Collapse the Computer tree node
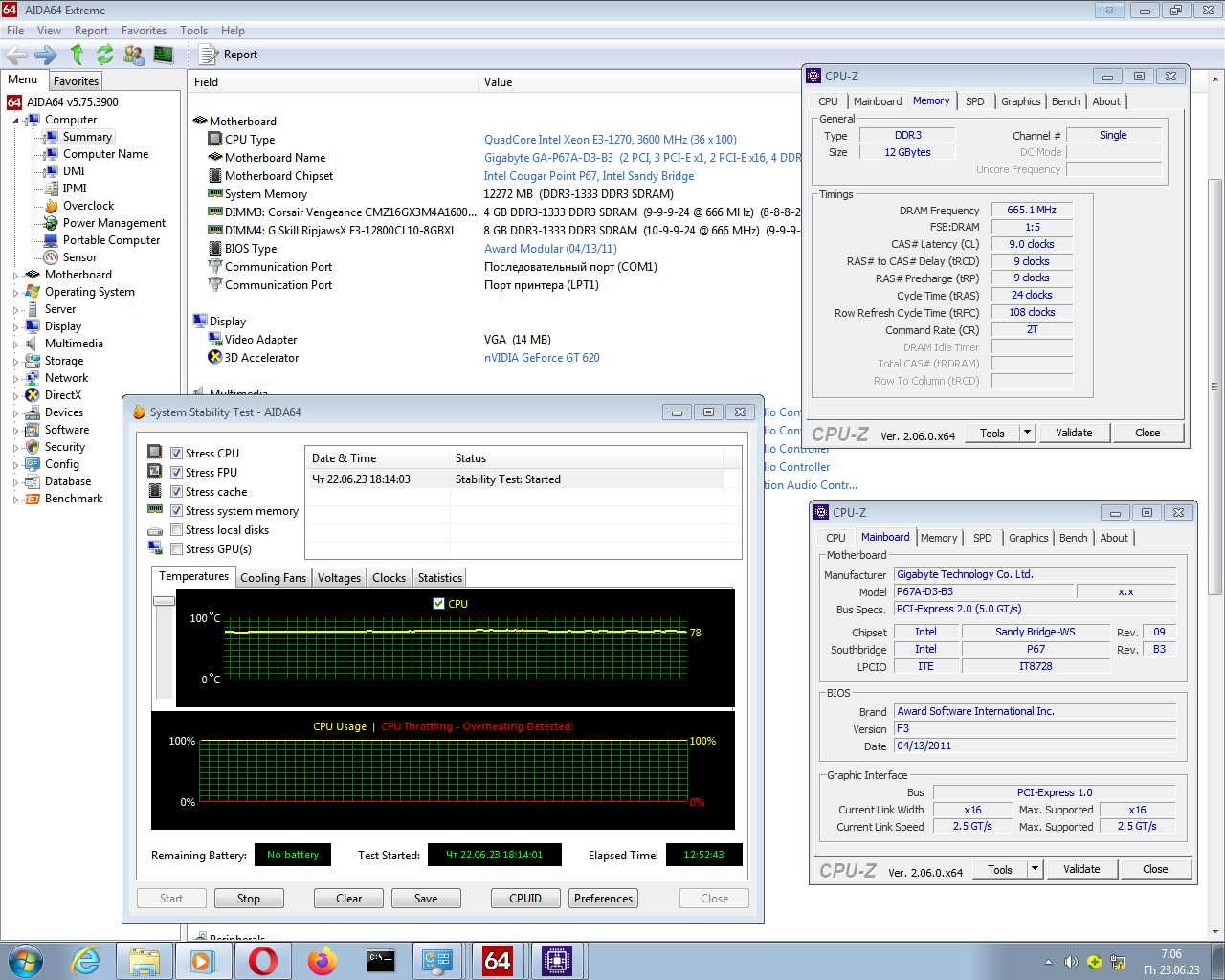Screen dimensions: 1225x980 (15, 121)
